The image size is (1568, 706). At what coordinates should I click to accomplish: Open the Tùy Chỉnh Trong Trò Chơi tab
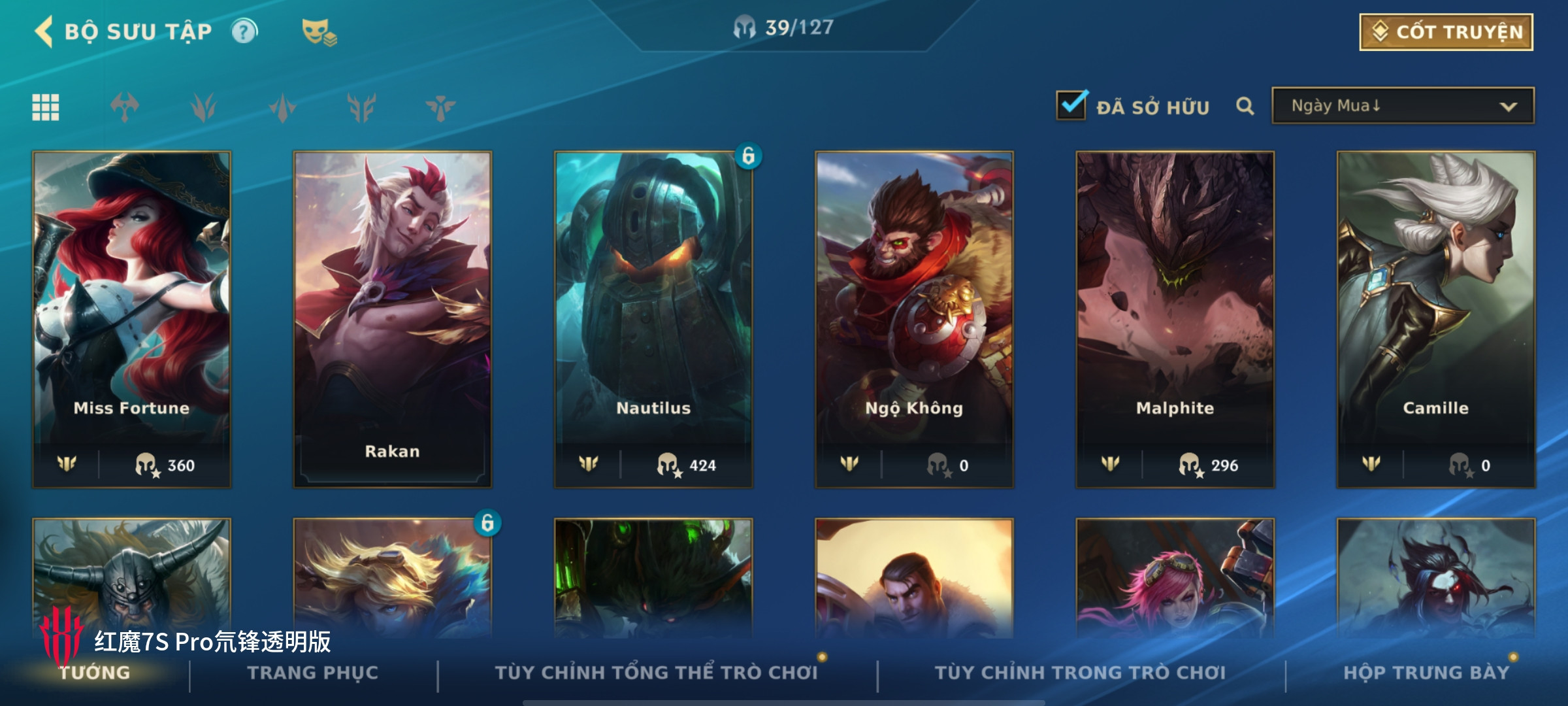click(x=1080, y=673)
